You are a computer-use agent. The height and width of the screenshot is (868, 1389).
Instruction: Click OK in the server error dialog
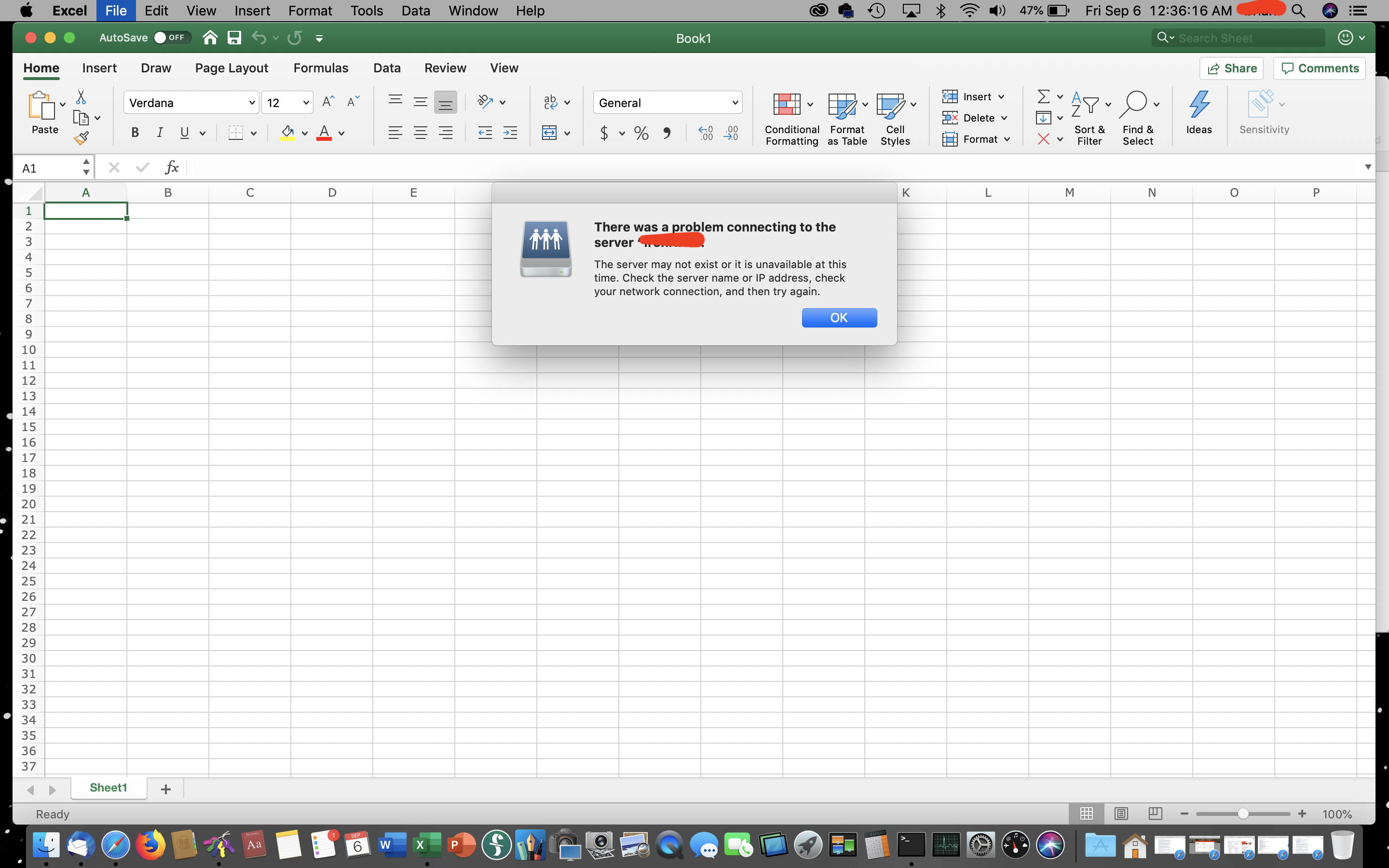[839, 317]
